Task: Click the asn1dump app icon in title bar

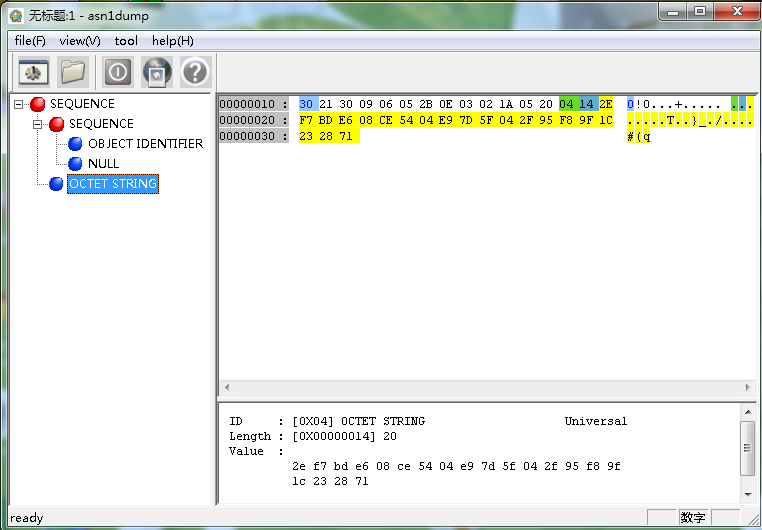Action: [x=16, y=16]
